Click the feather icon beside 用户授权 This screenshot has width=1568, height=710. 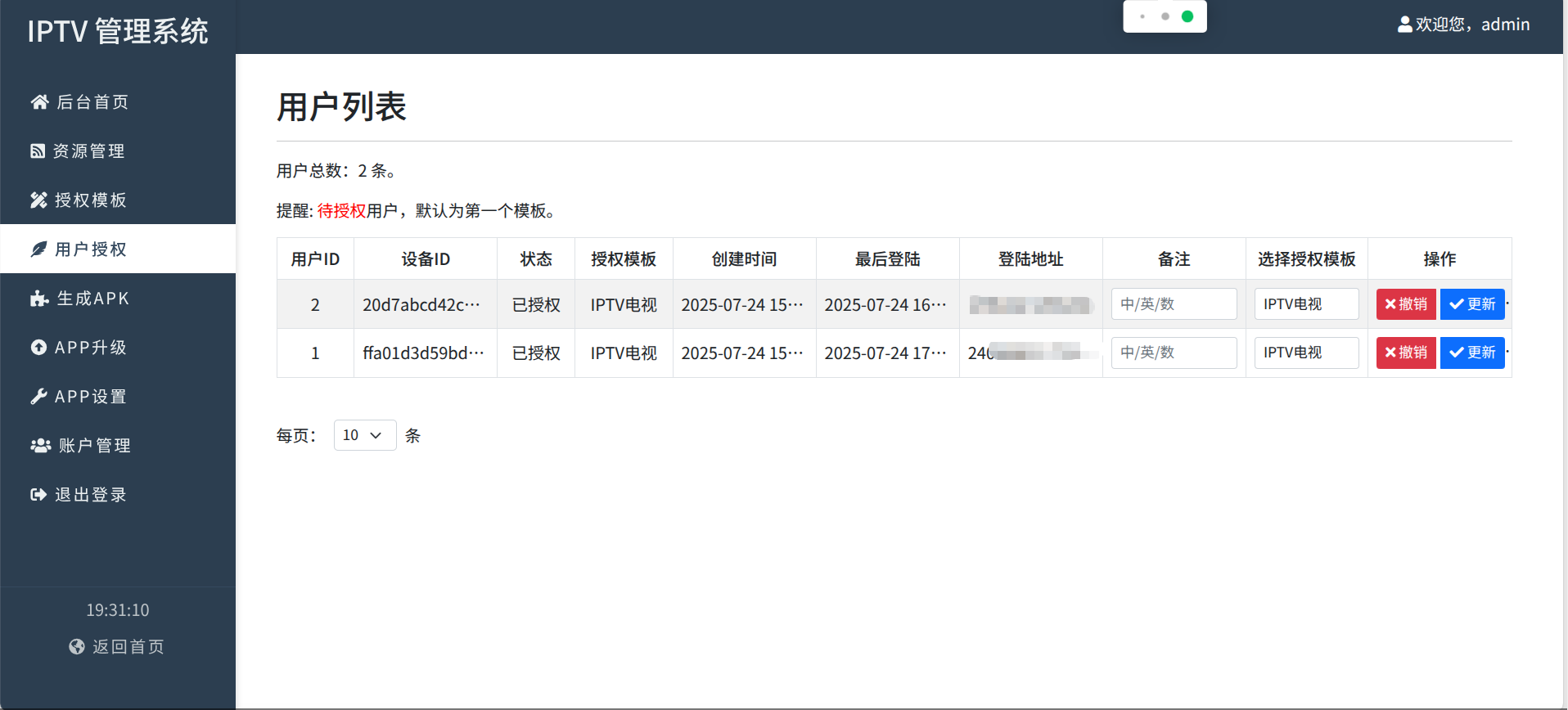38,249
